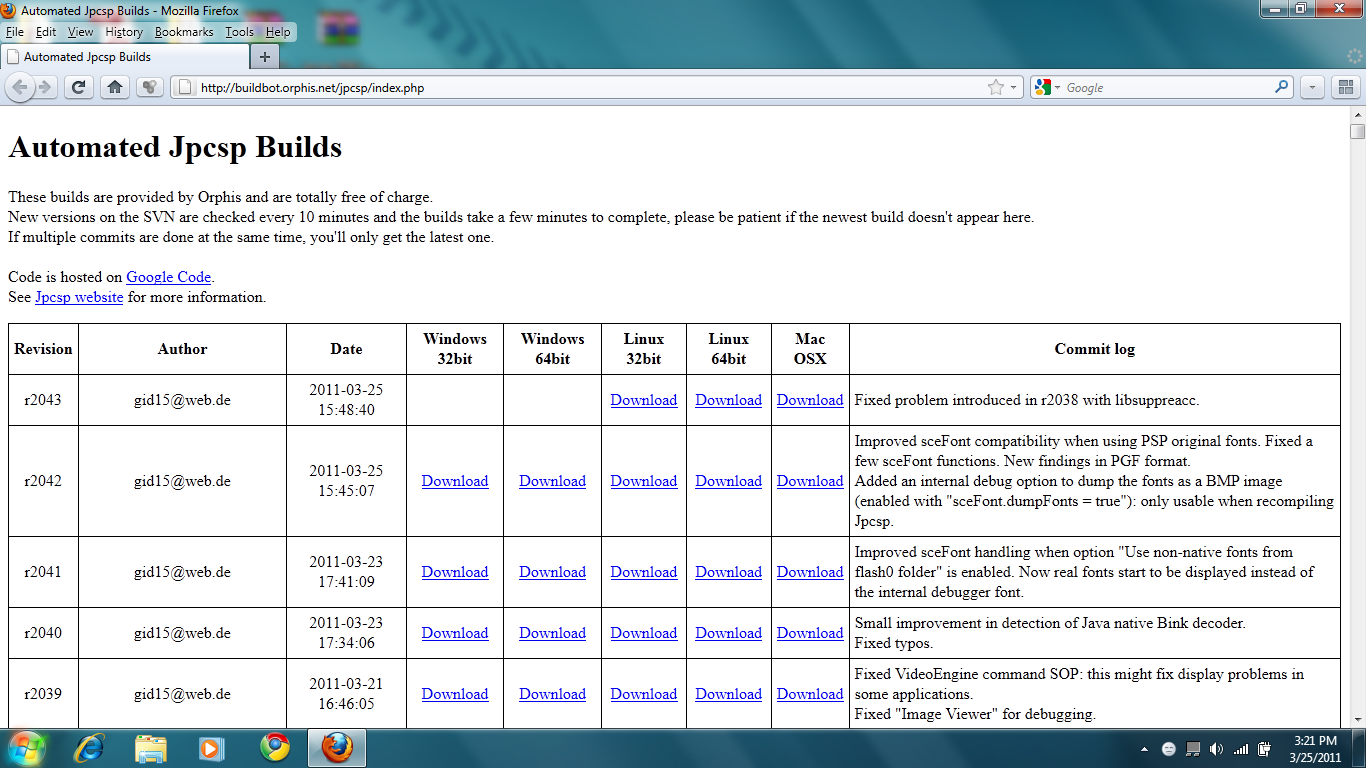Click the search magnifier icon in Google box
The image size is (1366, 768).
(1282, 88)
